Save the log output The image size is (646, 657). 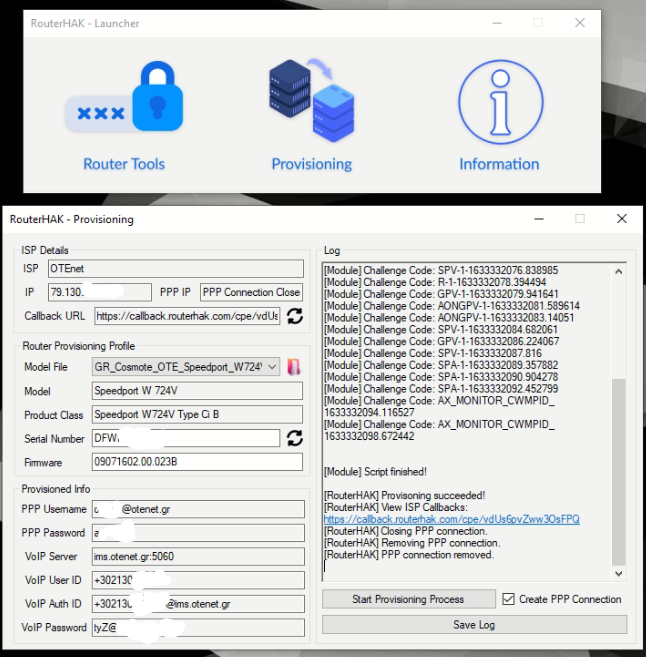pos(474,625)
